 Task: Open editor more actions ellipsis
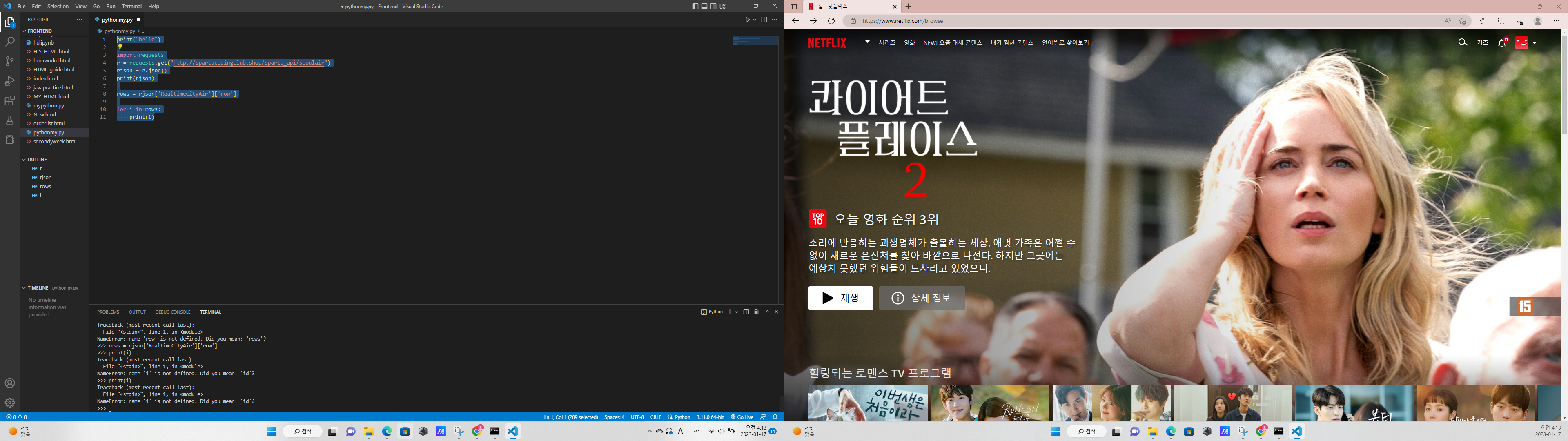tap(774, 20)
